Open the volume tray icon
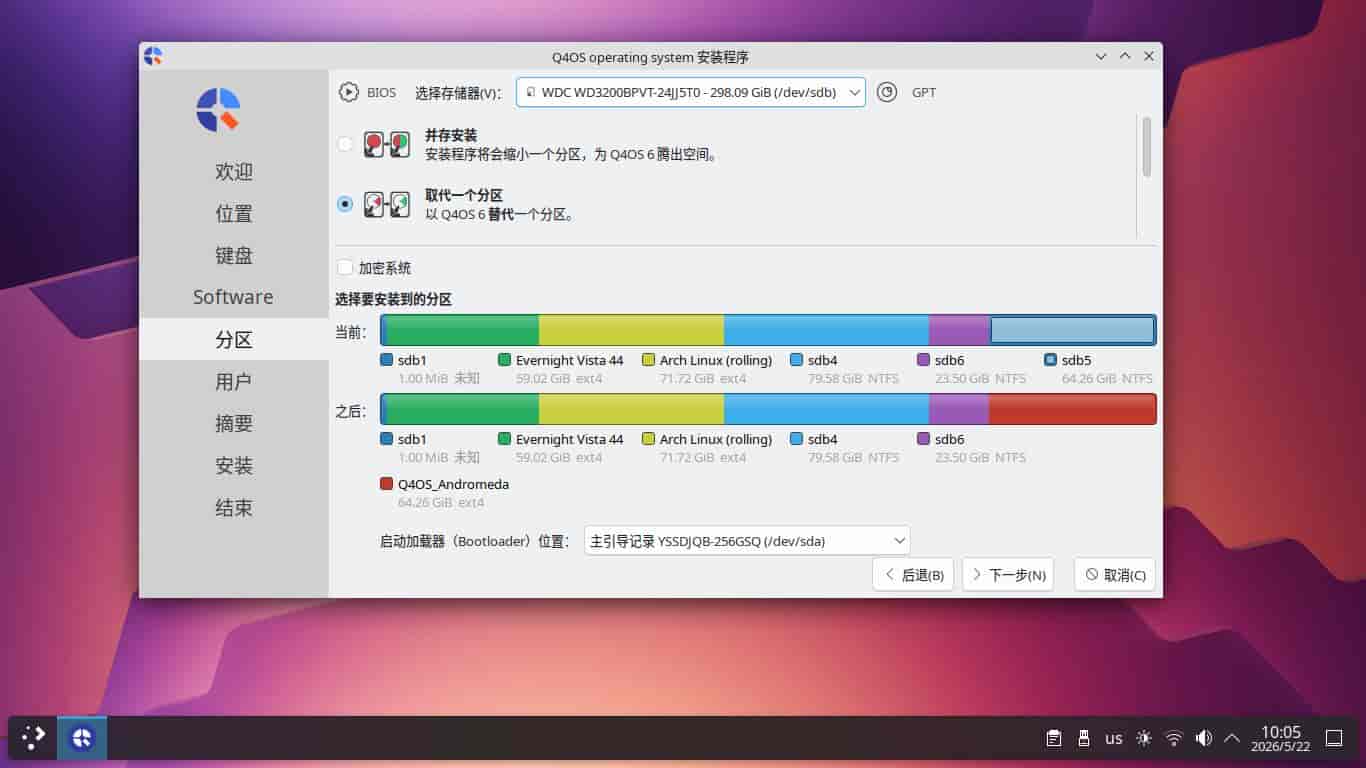Viewport: 1366px width, 768px height. 1204,738
